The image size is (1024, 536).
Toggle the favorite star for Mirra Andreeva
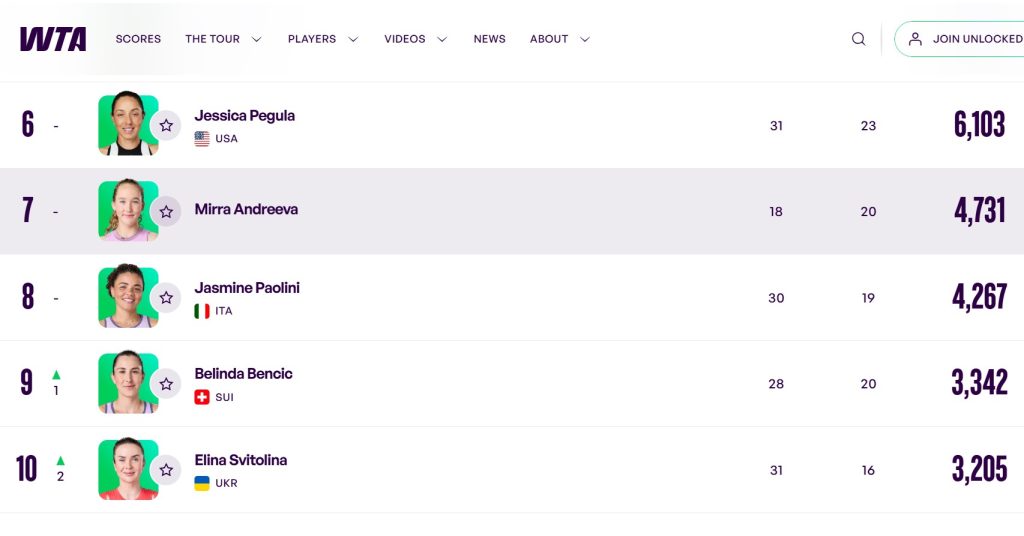point(166,211)
